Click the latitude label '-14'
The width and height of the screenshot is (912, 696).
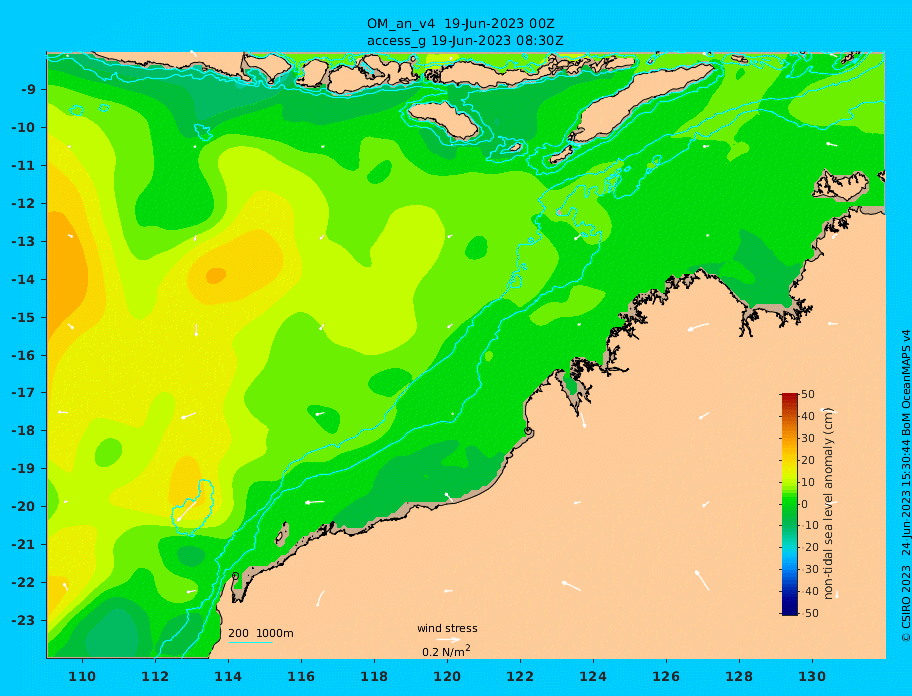24,279
